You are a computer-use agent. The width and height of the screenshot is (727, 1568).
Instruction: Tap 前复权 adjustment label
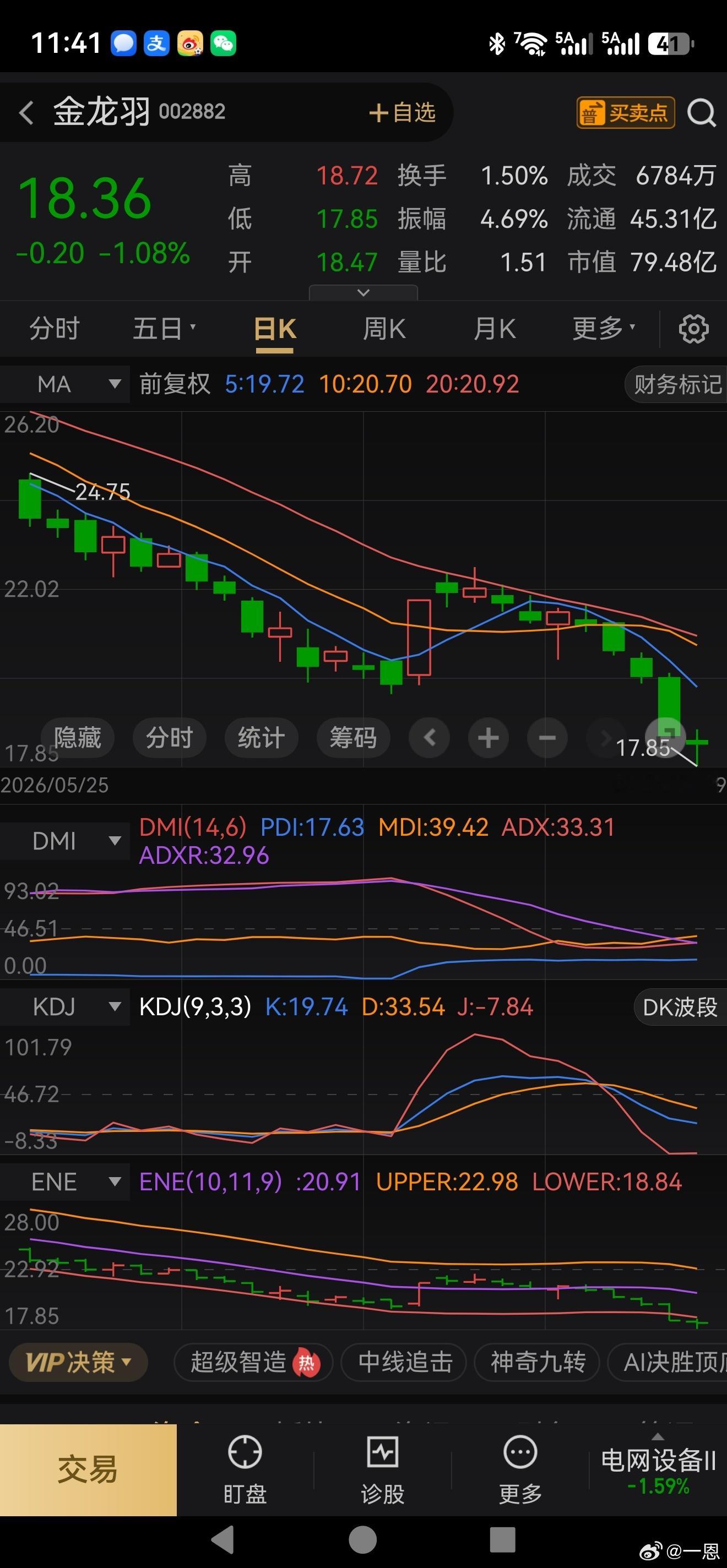pos(175,384)
